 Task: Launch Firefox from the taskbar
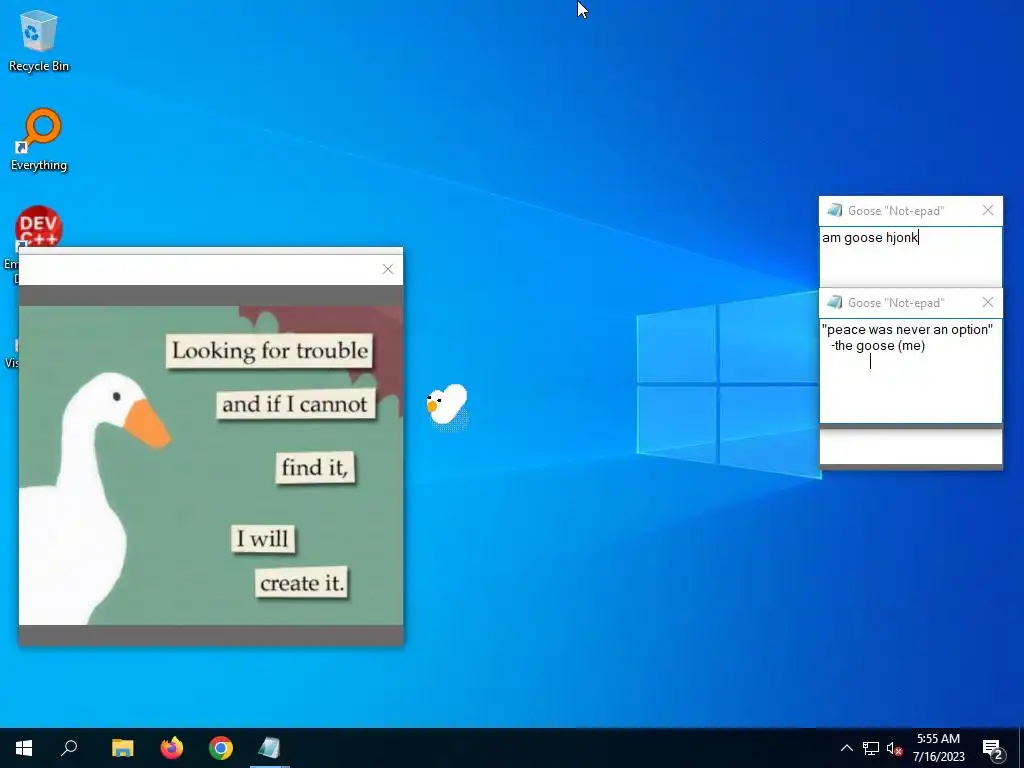click(x=172, y=748)
